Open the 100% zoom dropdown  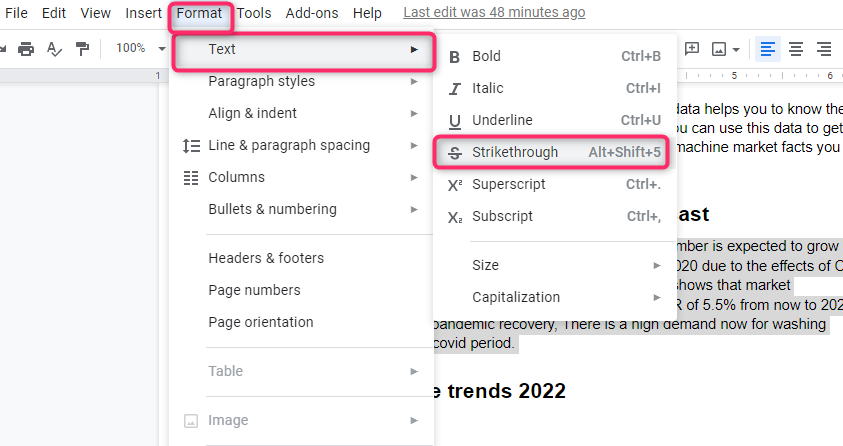pyautogui.click(x=140, y=48)
